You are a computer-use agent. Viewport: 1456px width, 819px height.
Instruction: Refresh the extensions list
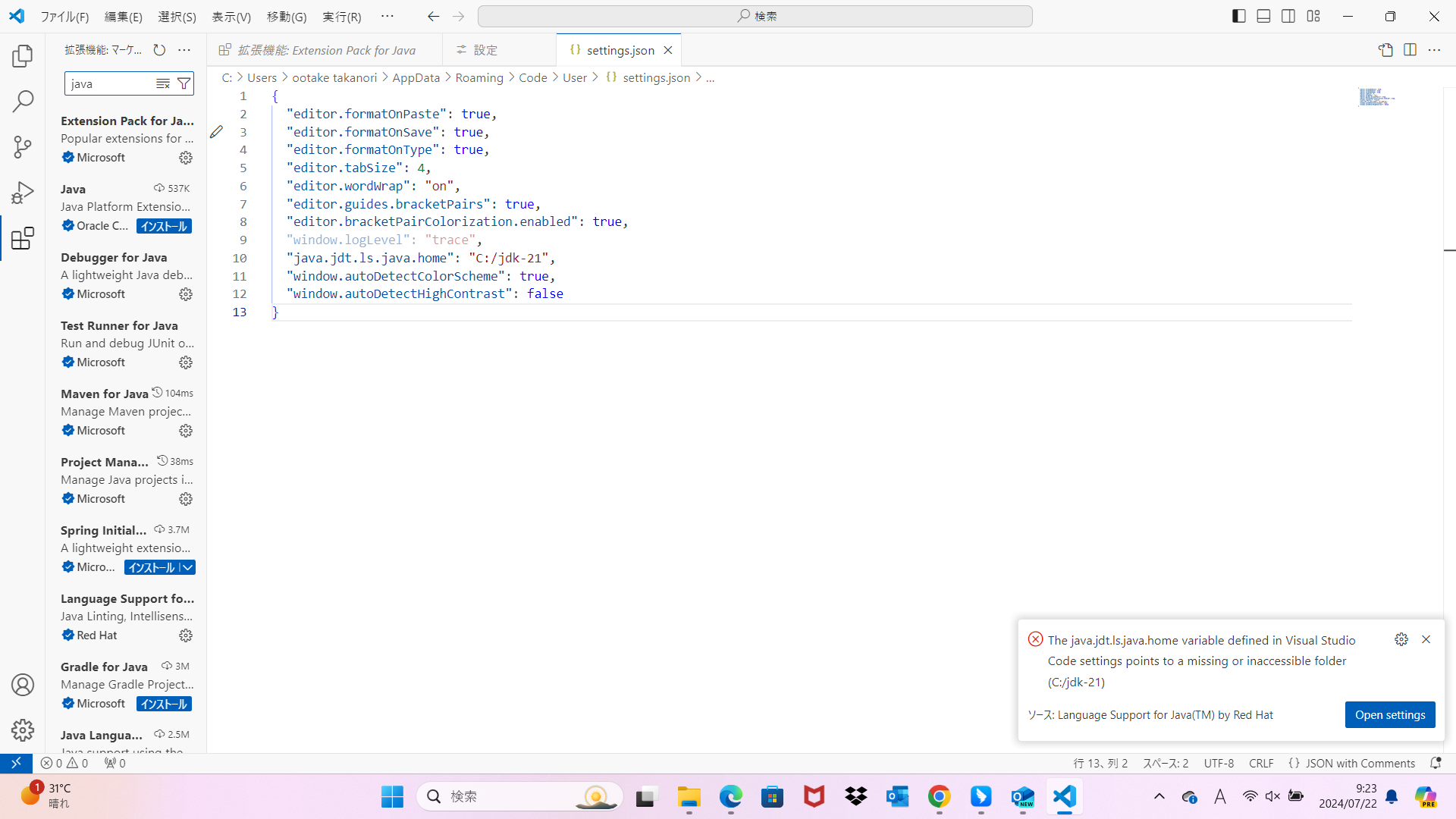(159, 50)
